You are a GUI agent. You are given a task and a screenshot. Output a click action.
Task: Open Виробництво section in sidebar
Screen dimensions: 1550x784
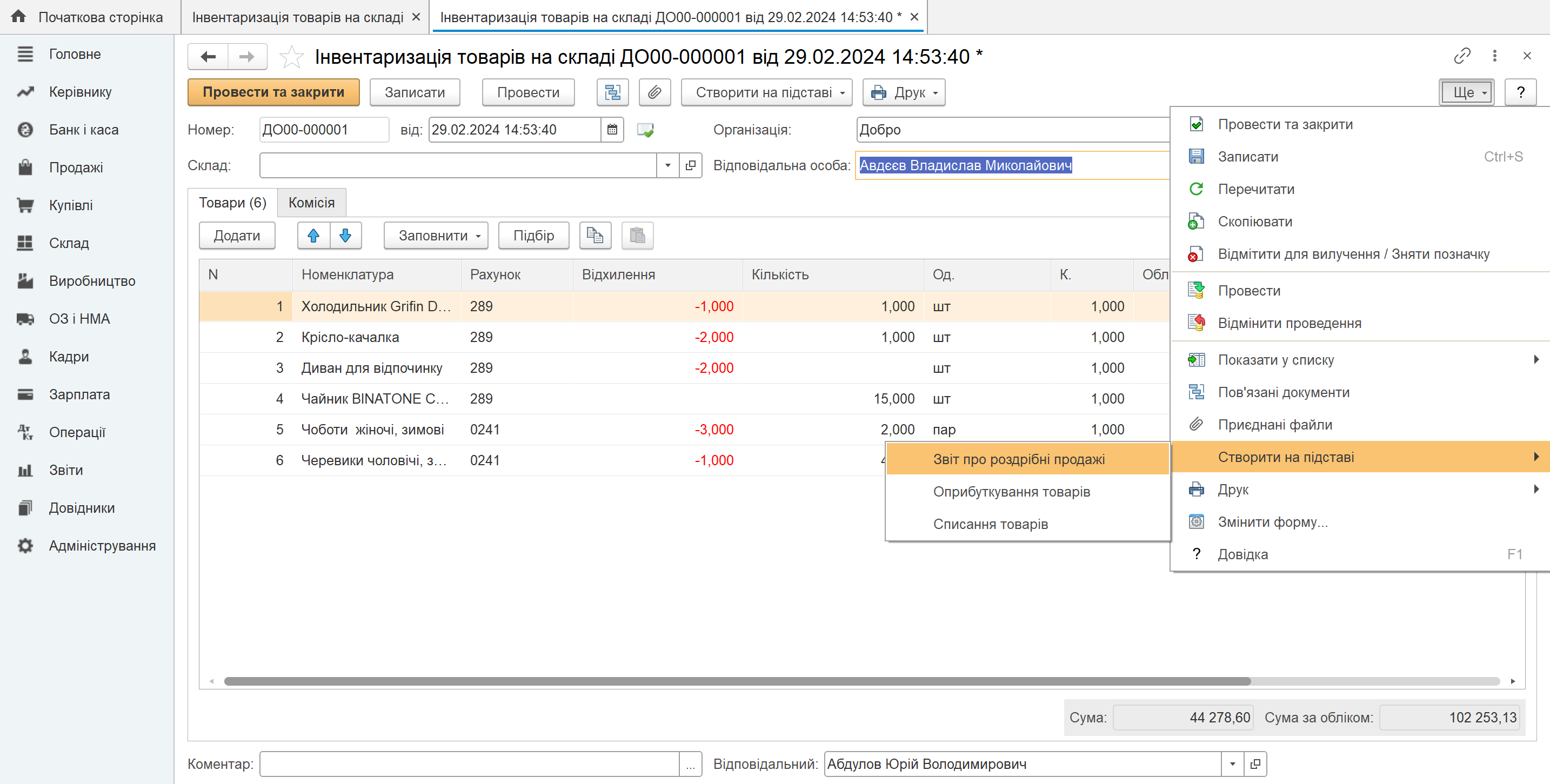92,282
